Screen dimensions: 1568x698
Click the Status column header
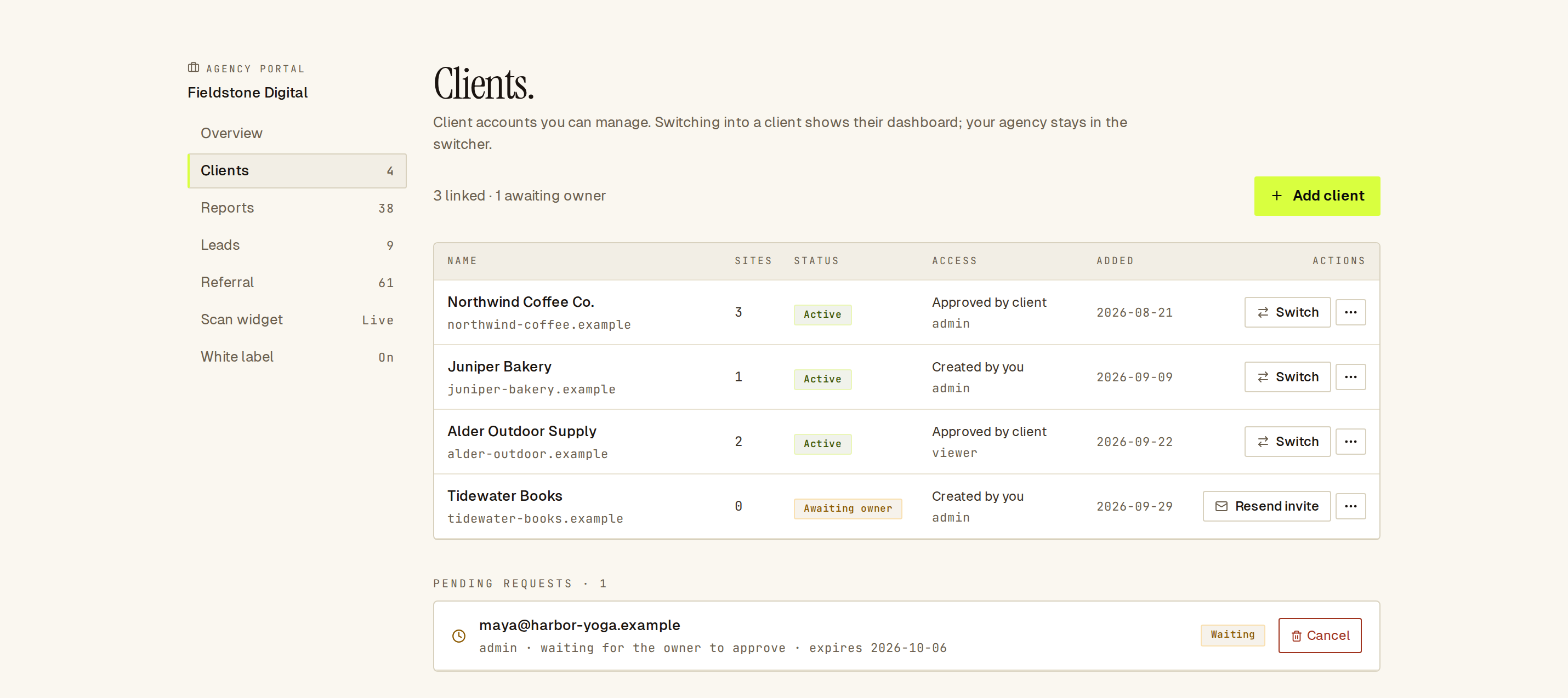(816, 260)
